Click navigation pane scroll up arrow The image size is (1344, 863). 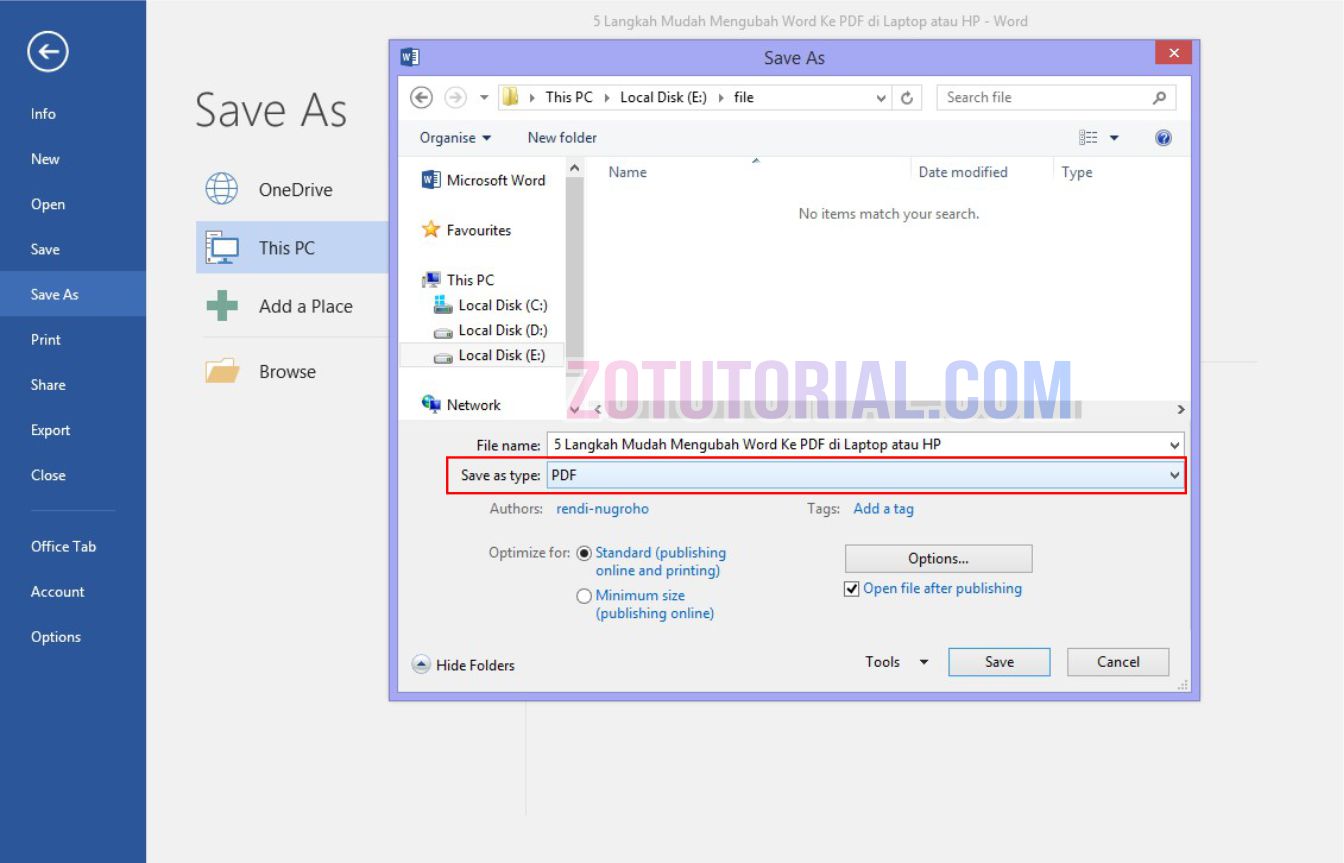pos(574,168)
